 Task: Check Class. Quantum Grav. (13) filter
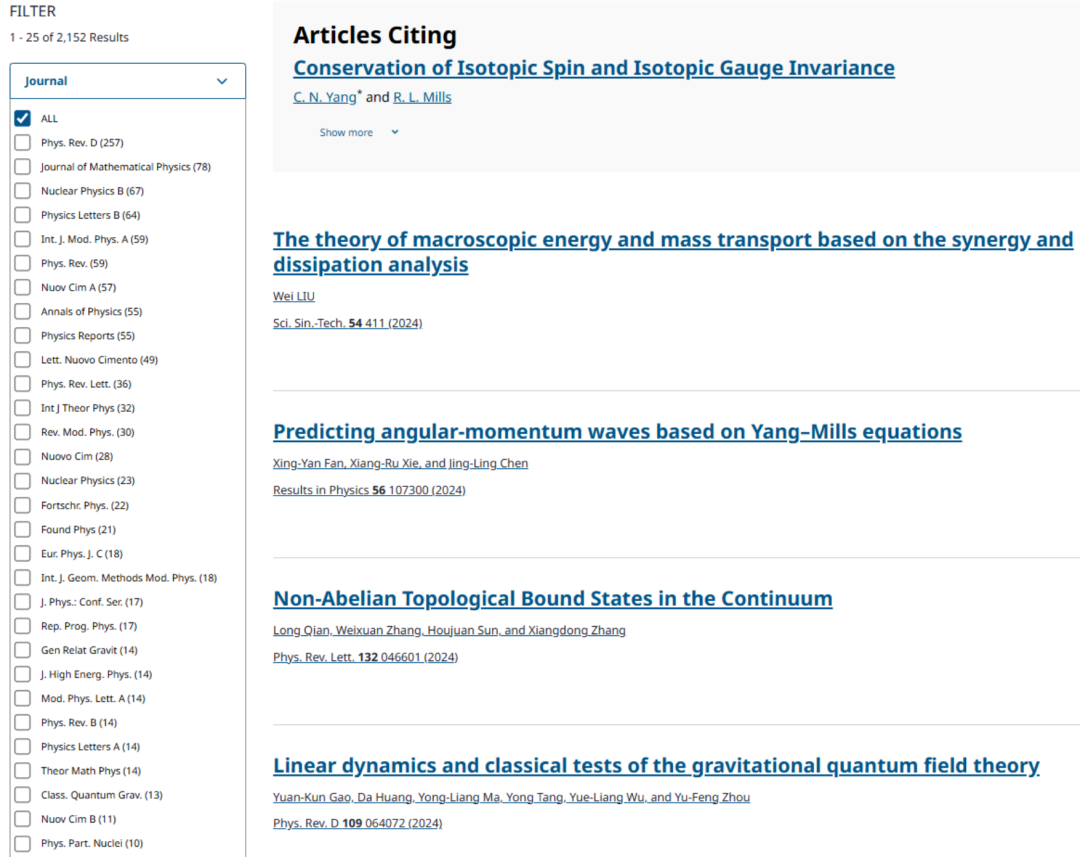click(23, 794)
